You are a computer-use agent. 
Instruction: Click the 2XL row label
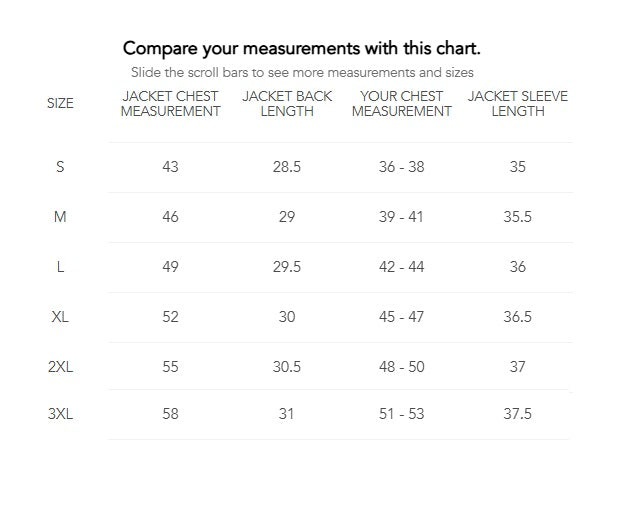[x=60, y=367]
